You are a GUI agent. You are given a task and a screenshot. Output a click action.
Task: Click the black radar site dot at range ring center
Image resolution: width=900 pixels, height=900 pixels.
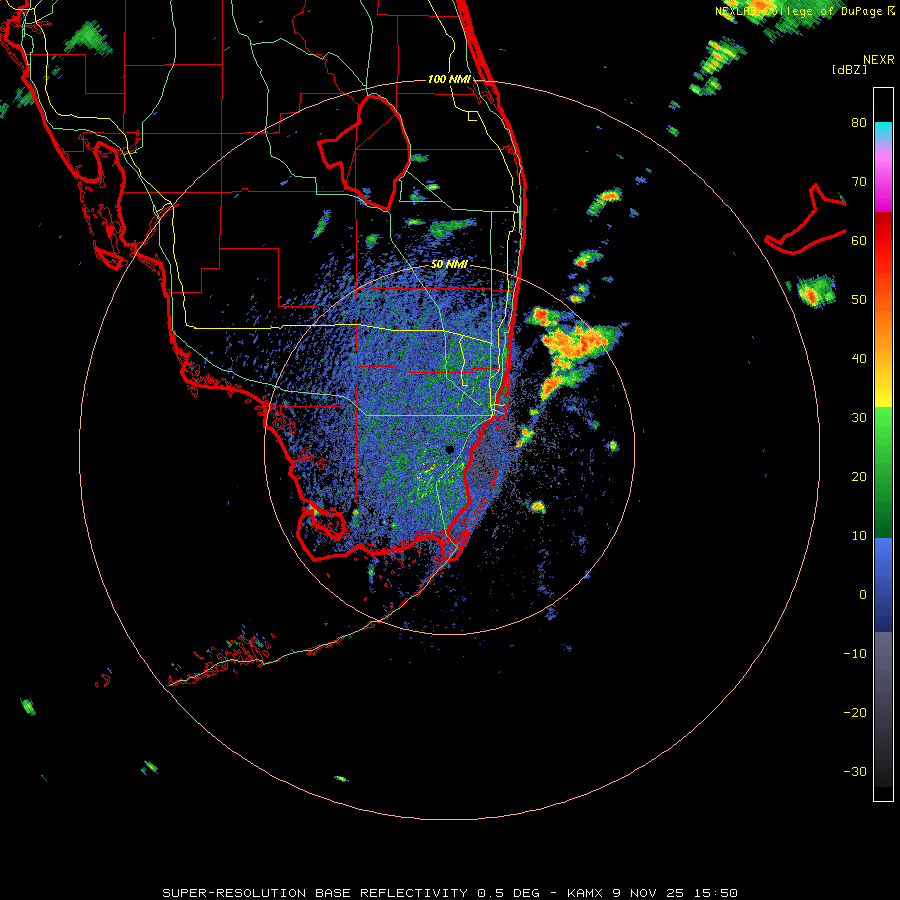pyautogui.click(x=449, y=449)
